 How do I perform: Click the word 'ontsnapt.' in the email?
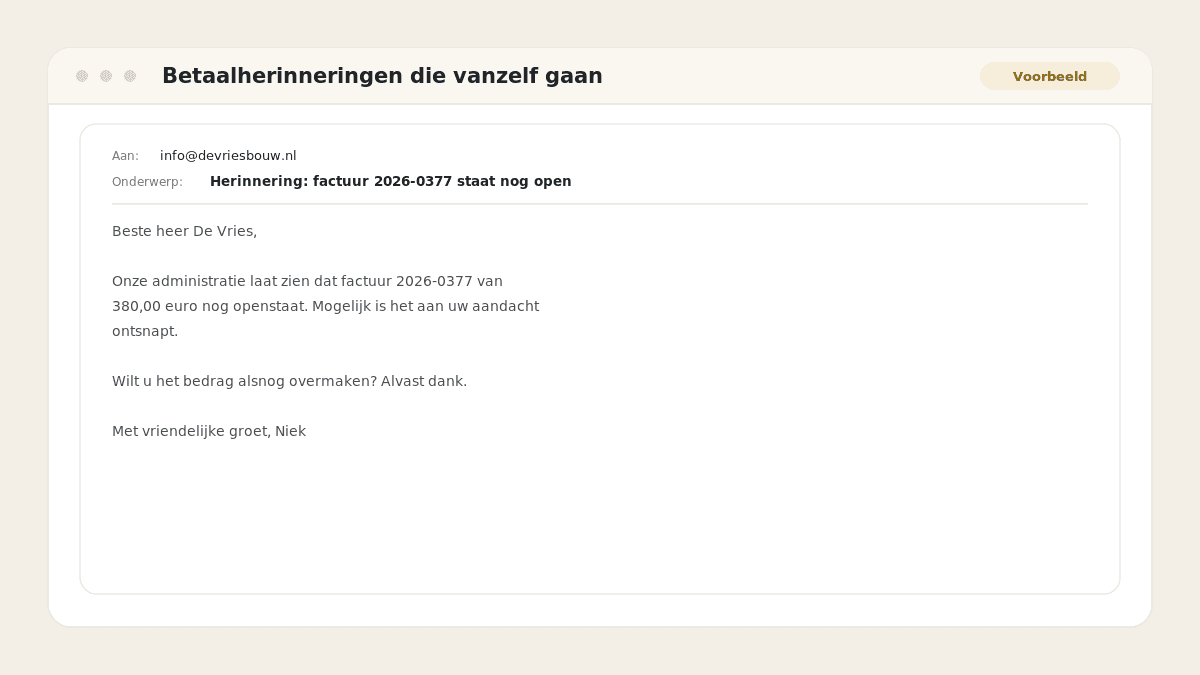pyautogui.click(x=145, y=331)
